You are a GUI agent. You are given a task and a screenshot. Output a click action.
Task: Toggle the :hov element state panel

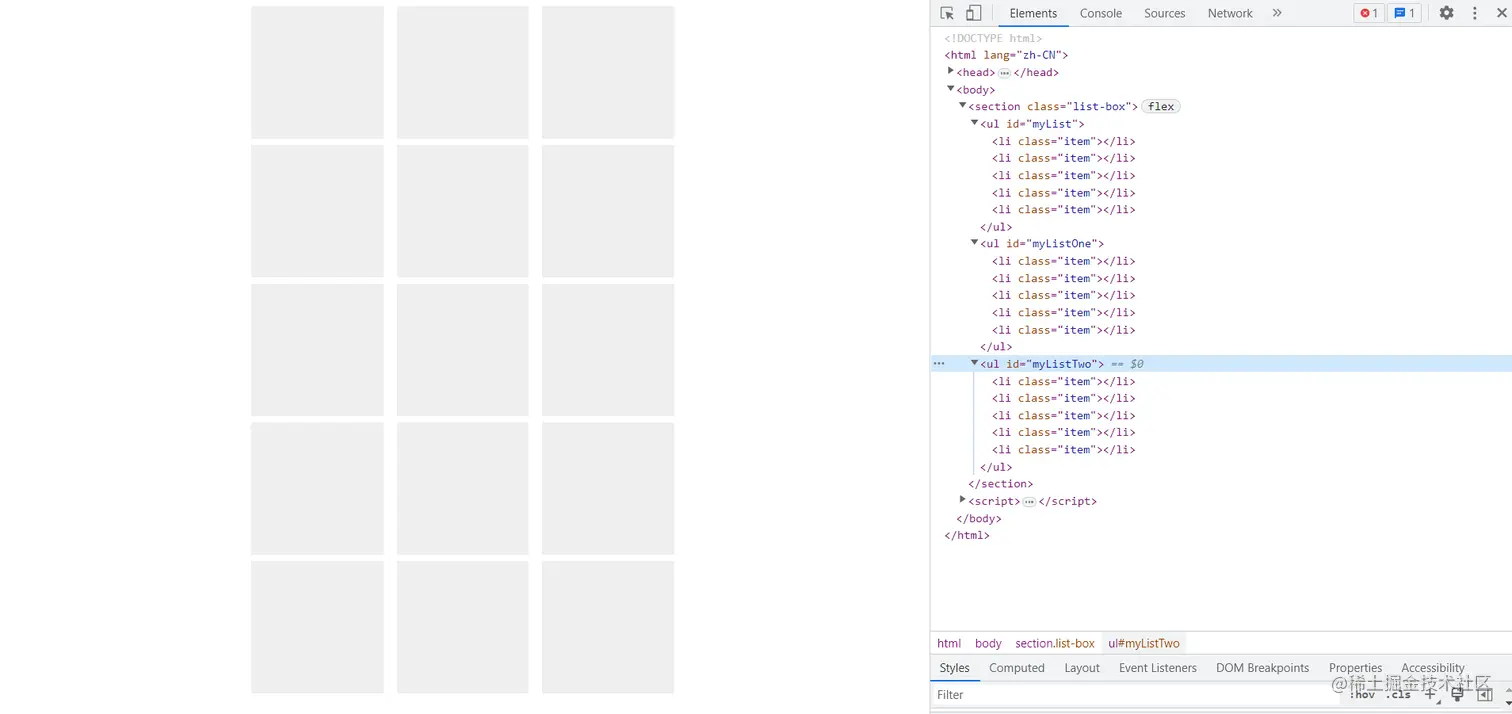tap(1363, 694)
